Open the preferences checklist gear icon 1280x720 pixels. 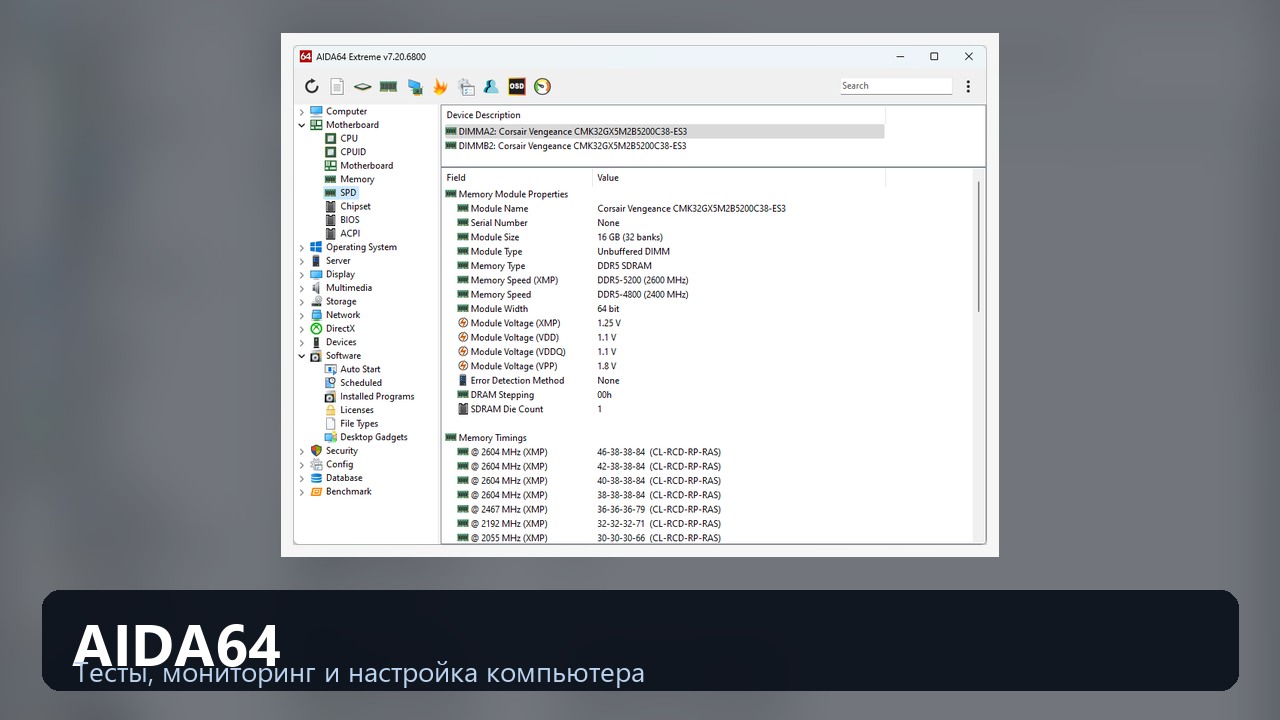(x=466, y=87)
